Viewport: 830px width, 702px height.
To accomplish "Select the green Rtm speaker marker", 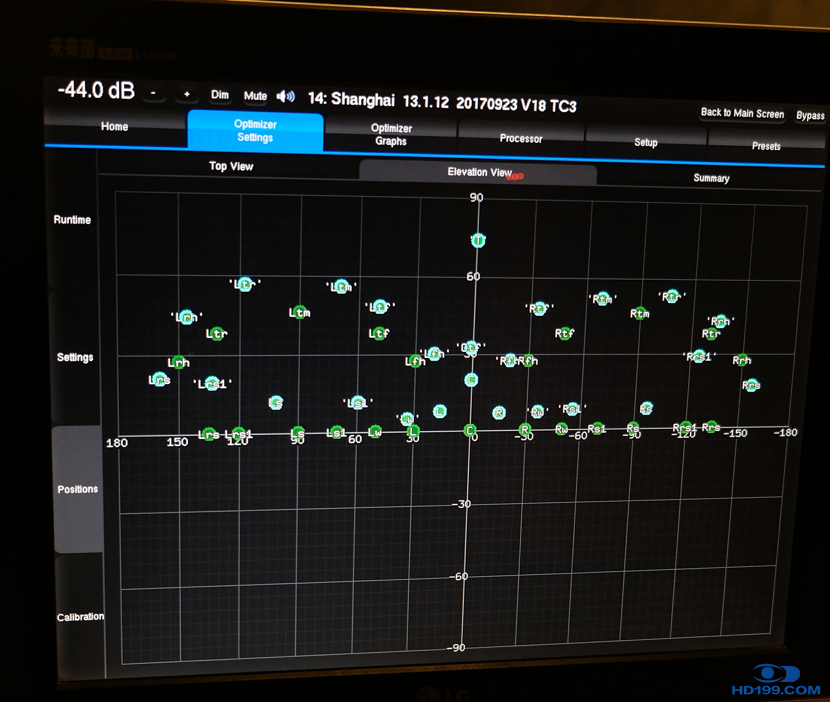I will tap(640, 314).
